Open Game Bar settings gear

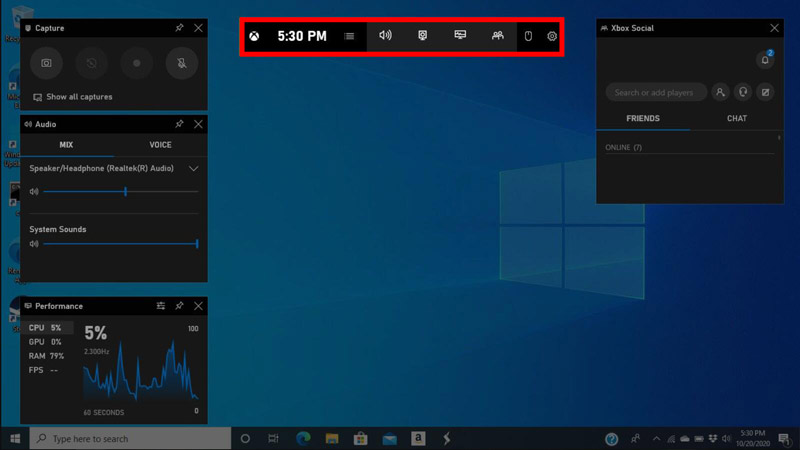[552, 37]
